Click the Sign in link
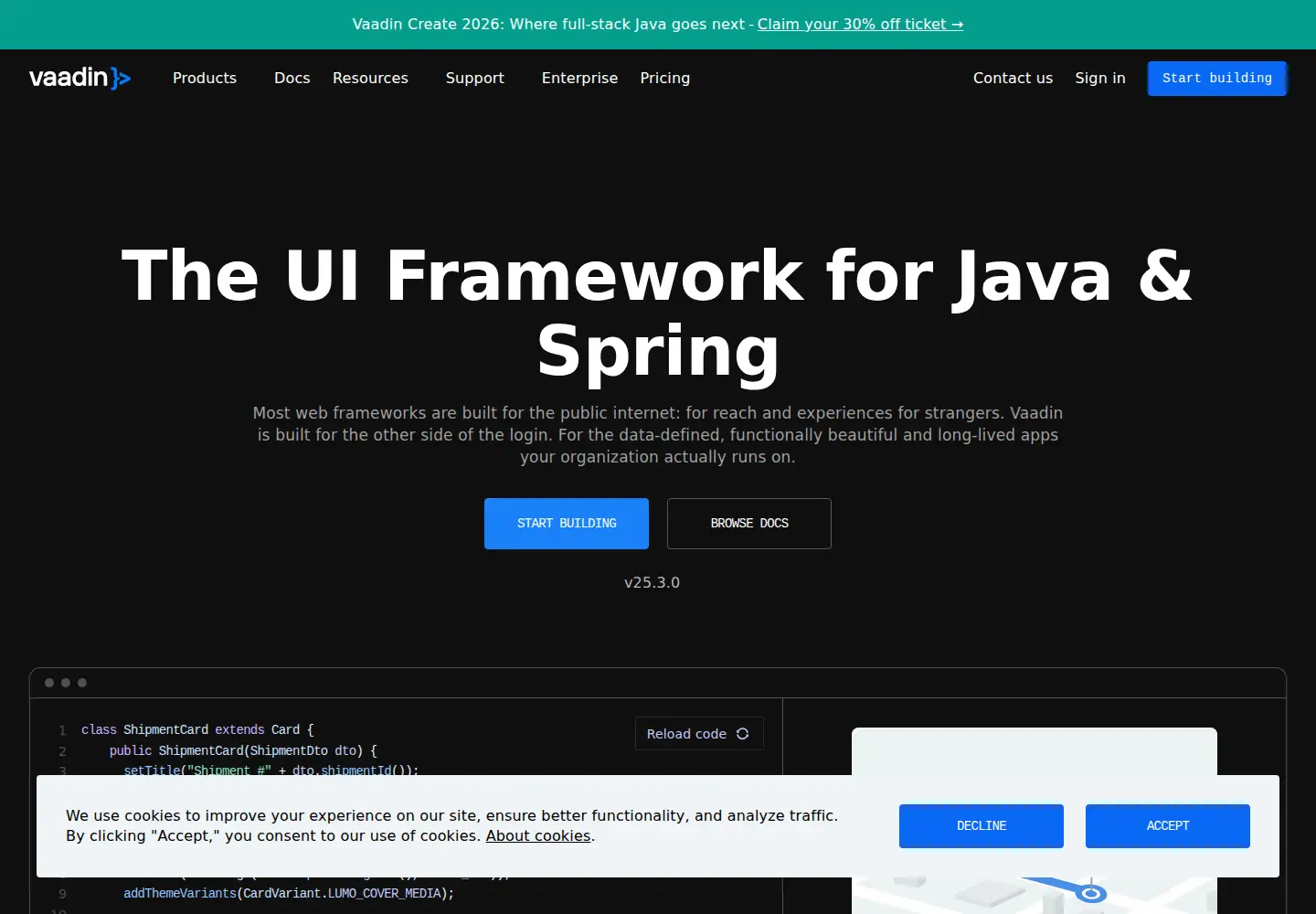1316x914 pixels. pos(1100,79)
